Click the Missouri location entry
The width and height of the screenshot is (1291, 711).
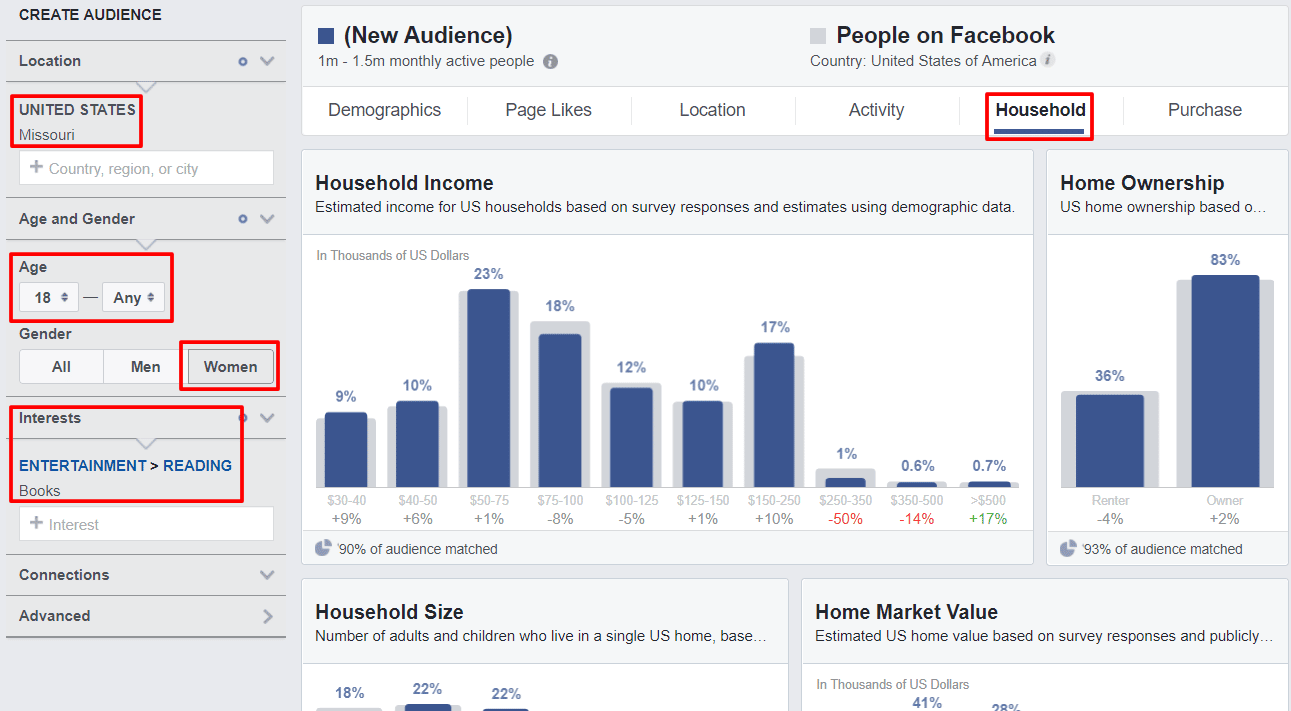pos(47,135)
